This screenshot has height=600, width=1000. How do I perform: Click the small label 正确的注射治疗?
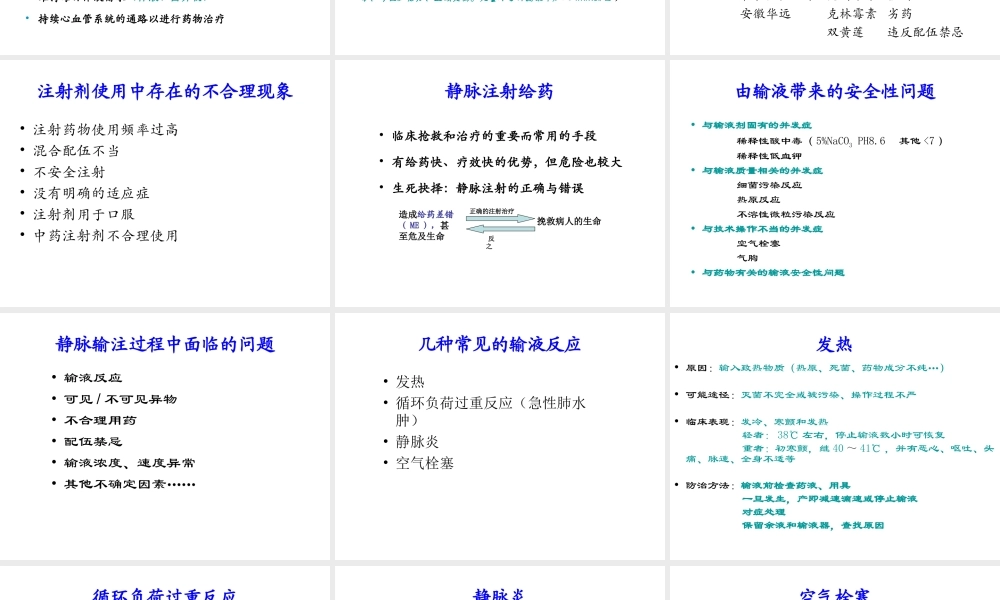point(492,211)
